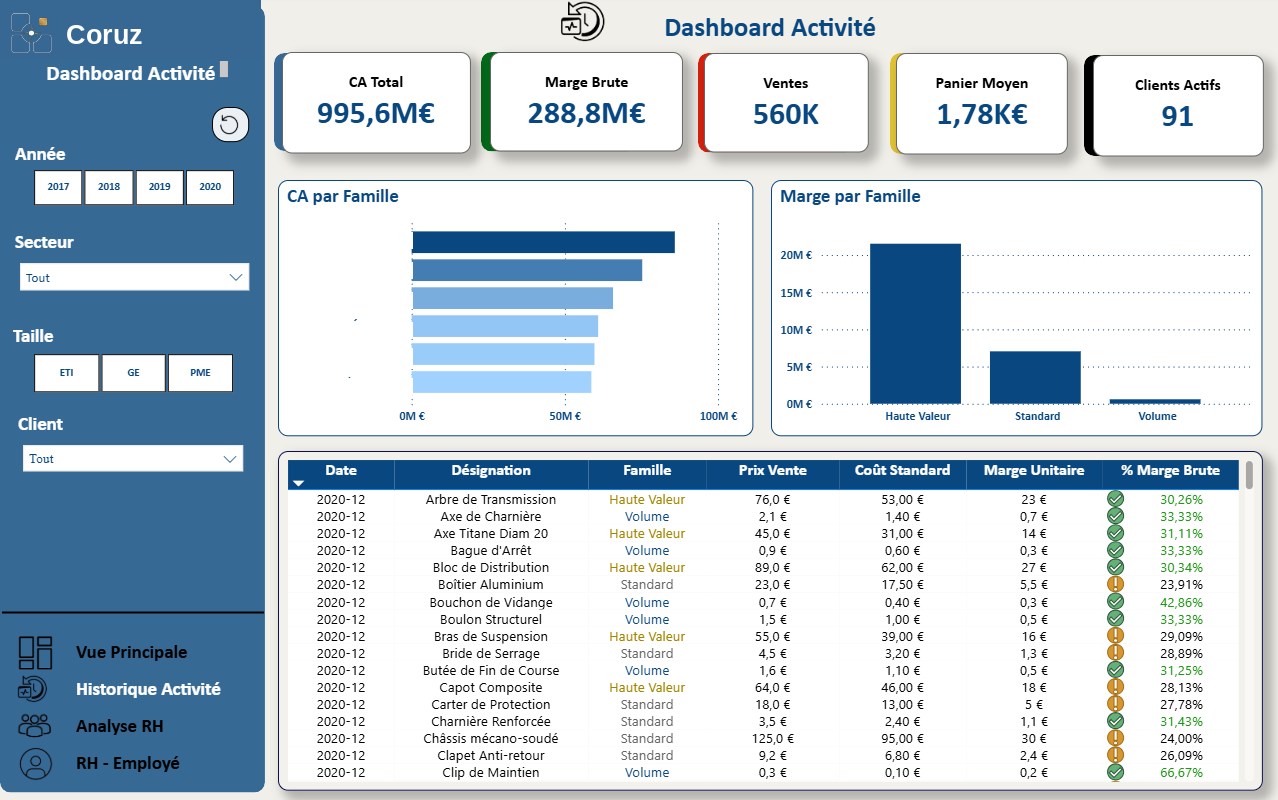This screenshot has width=1278, height=800.
Task: Click orange warning icon in Boîtier Aluminium row
Action: pyautogui.click(x=1115, y=584)
